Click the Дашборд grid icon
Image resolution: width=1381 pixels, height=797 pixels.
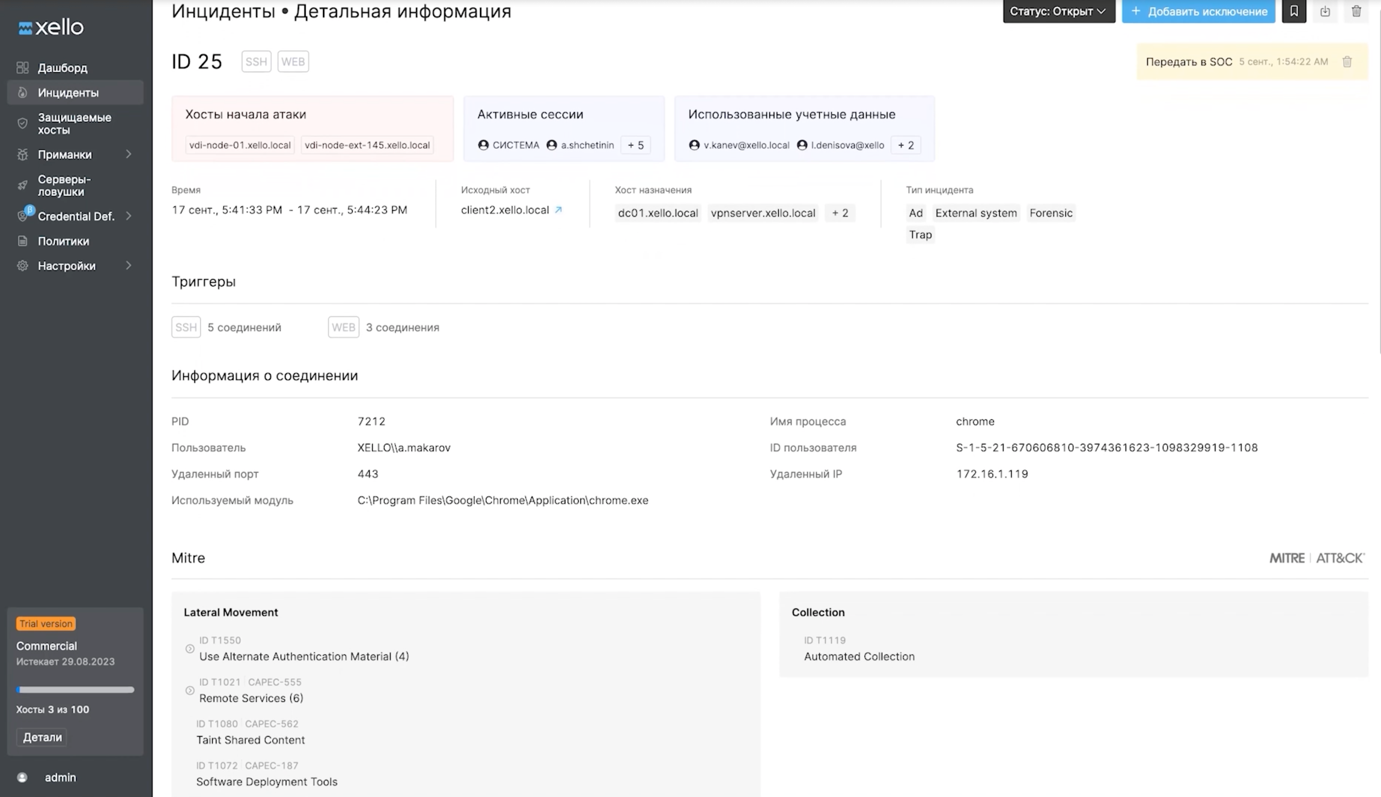pyautogui.click(x=22, y=68)
